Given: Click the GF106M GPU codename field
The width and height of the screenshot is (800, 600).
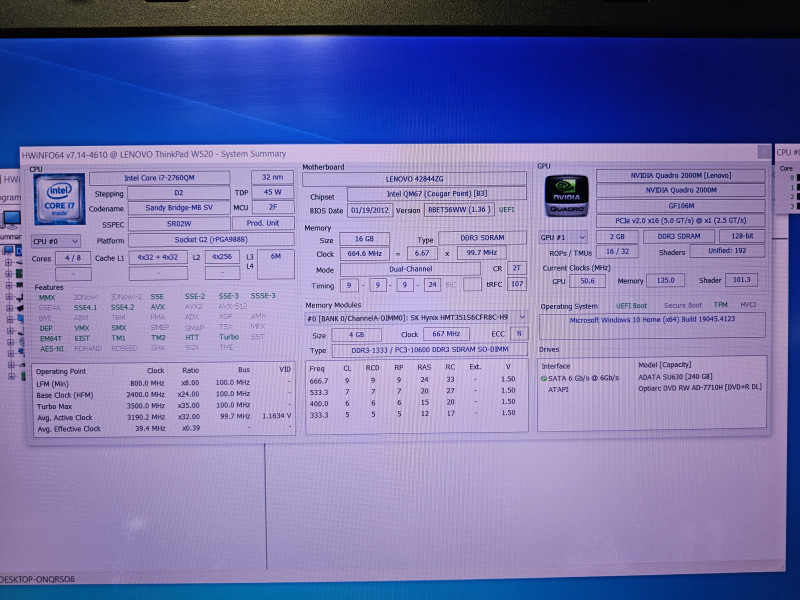Looking at the screenshot, I should 681,206.
